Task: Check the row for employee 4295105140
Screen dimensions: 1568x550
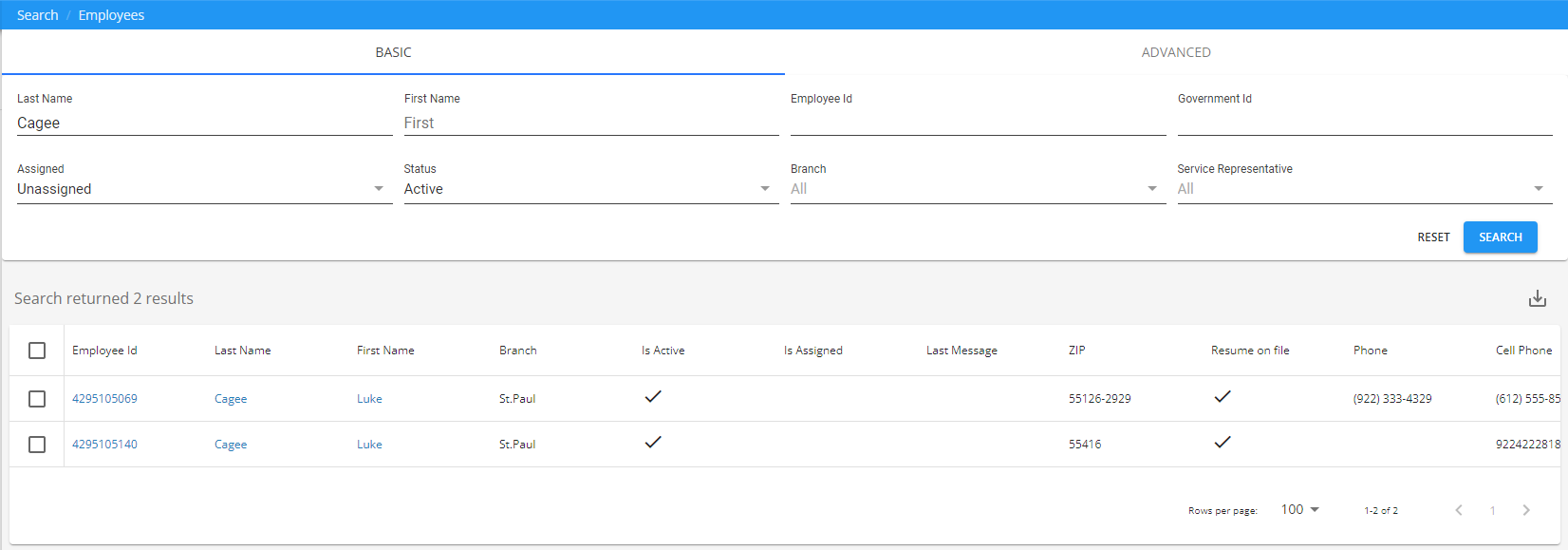Action: pyautogui.click(x=37, y=445)
